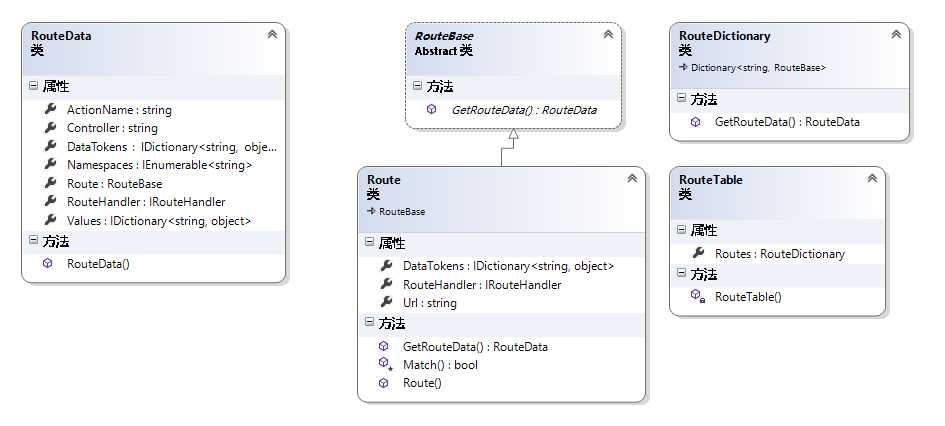
Task: Click the GetRouteData method icon in RouteBase
Action: 432,110
